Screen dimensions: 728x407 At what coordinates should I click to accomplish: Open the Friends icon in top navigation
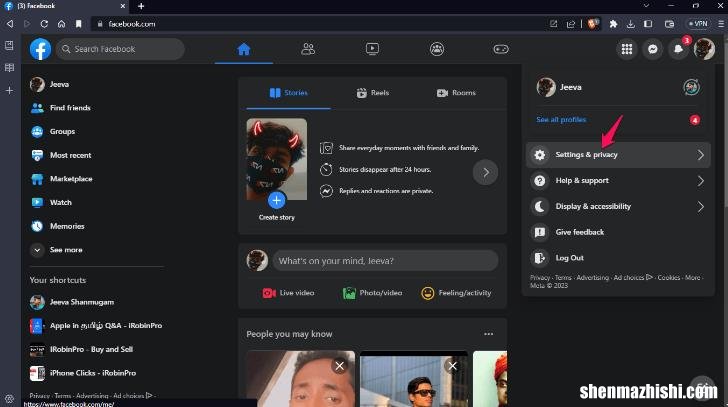point(308,49)
